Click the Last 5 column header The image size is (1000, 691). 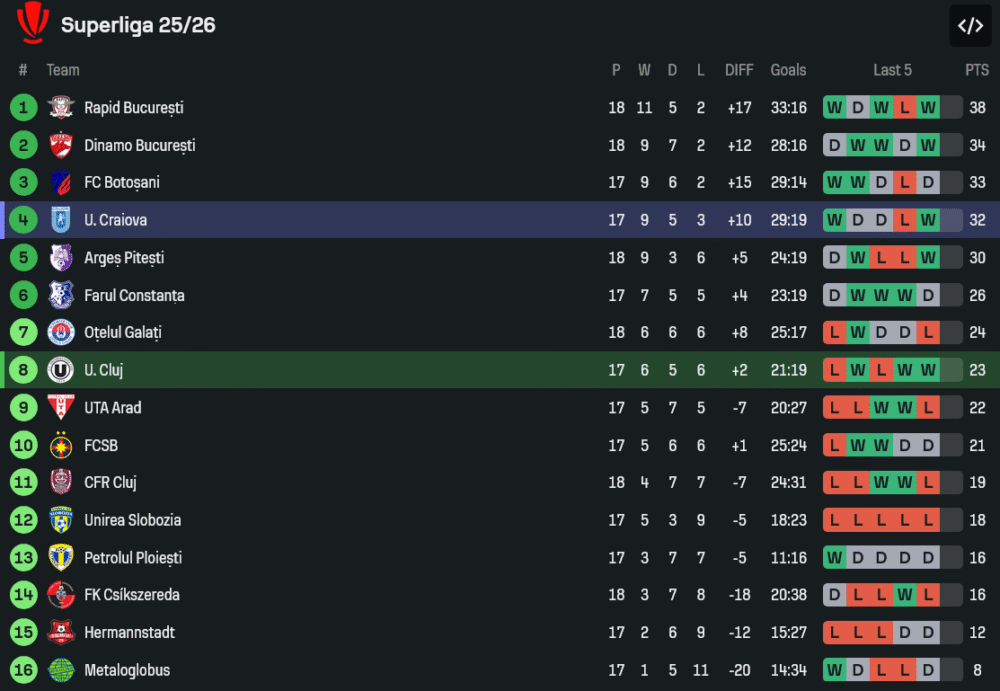click(x=892, y=70)
